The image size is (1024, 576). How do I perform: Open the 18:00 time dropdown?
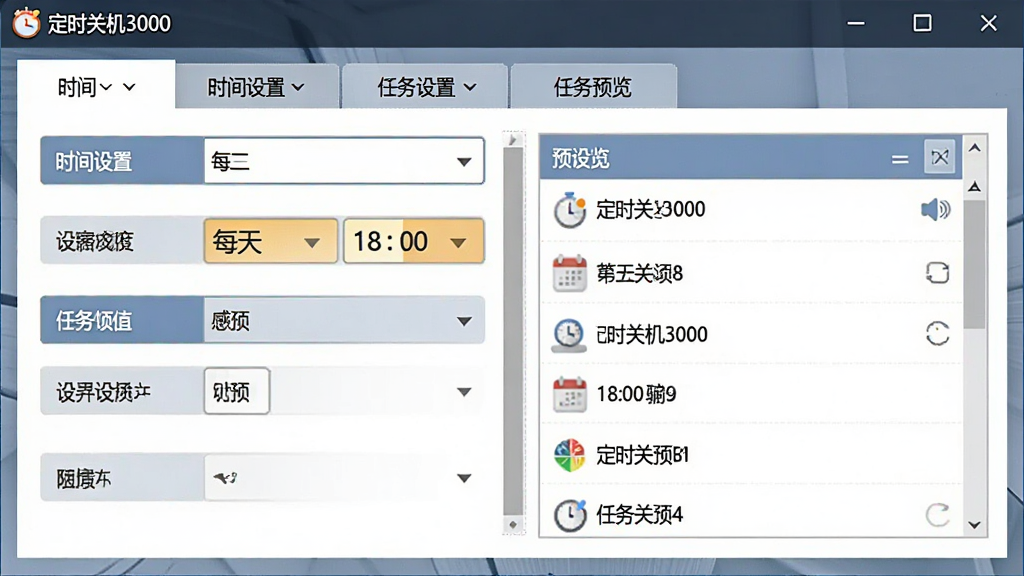[x=413, y=242]
